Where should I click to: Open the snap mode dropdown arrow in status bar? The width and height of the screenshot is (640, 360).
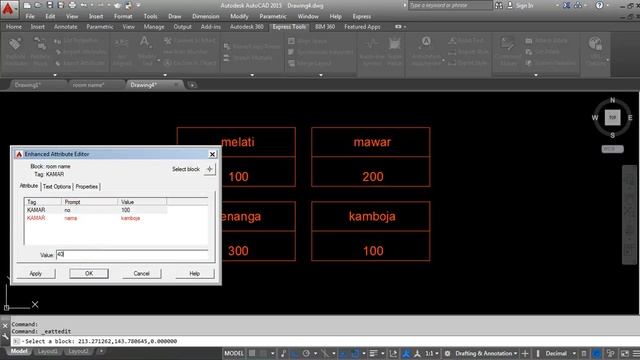pyautogui.click(x=272, y=353)
